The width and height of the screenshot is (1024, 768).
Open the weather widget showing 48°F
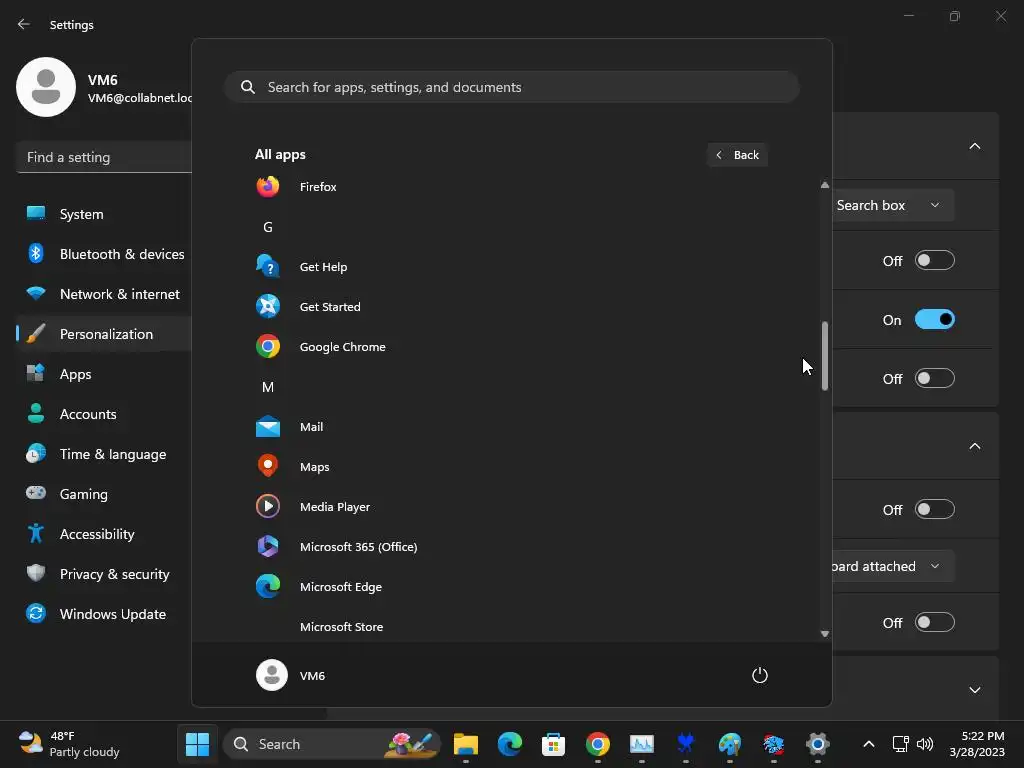pyautogui.click(x=69, y=744)
